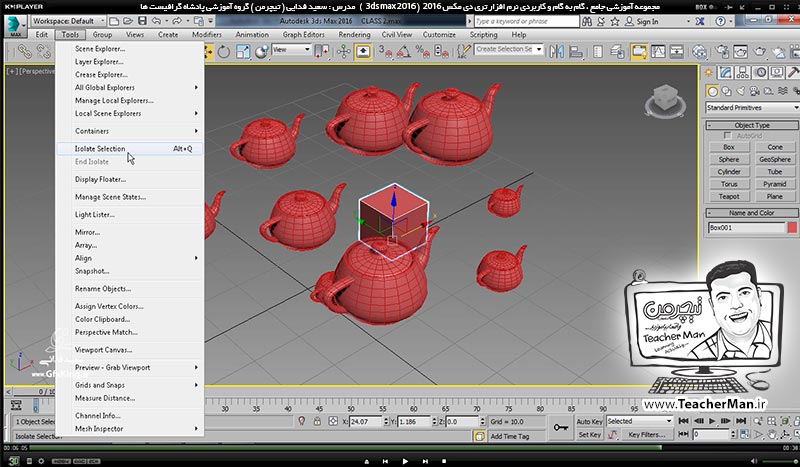Click the KMPlayer play button
800x467 pixels.
click(405, 461)
